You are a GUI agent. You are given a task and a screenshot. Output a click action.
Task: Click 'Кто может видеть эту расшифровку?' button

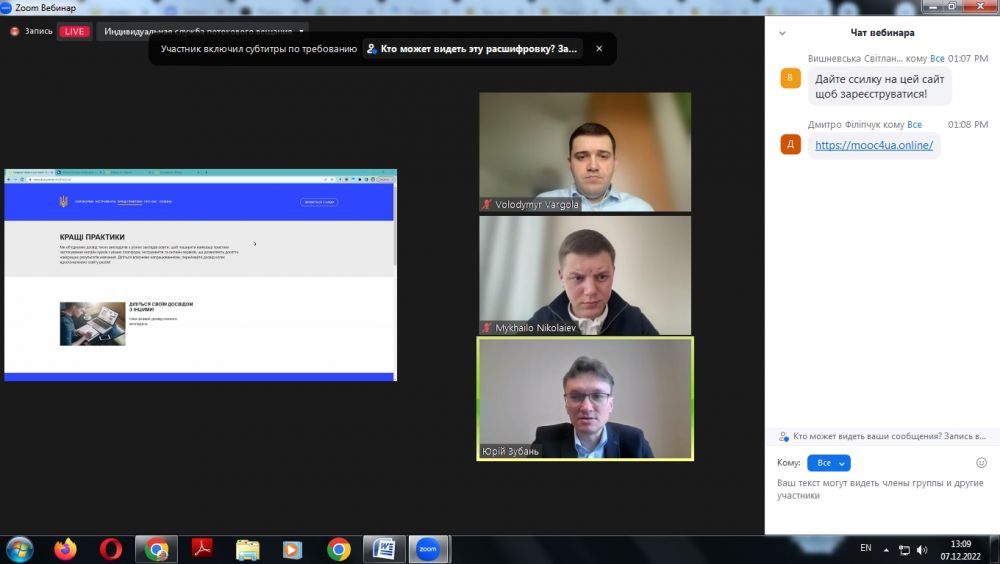pos(472,48)
